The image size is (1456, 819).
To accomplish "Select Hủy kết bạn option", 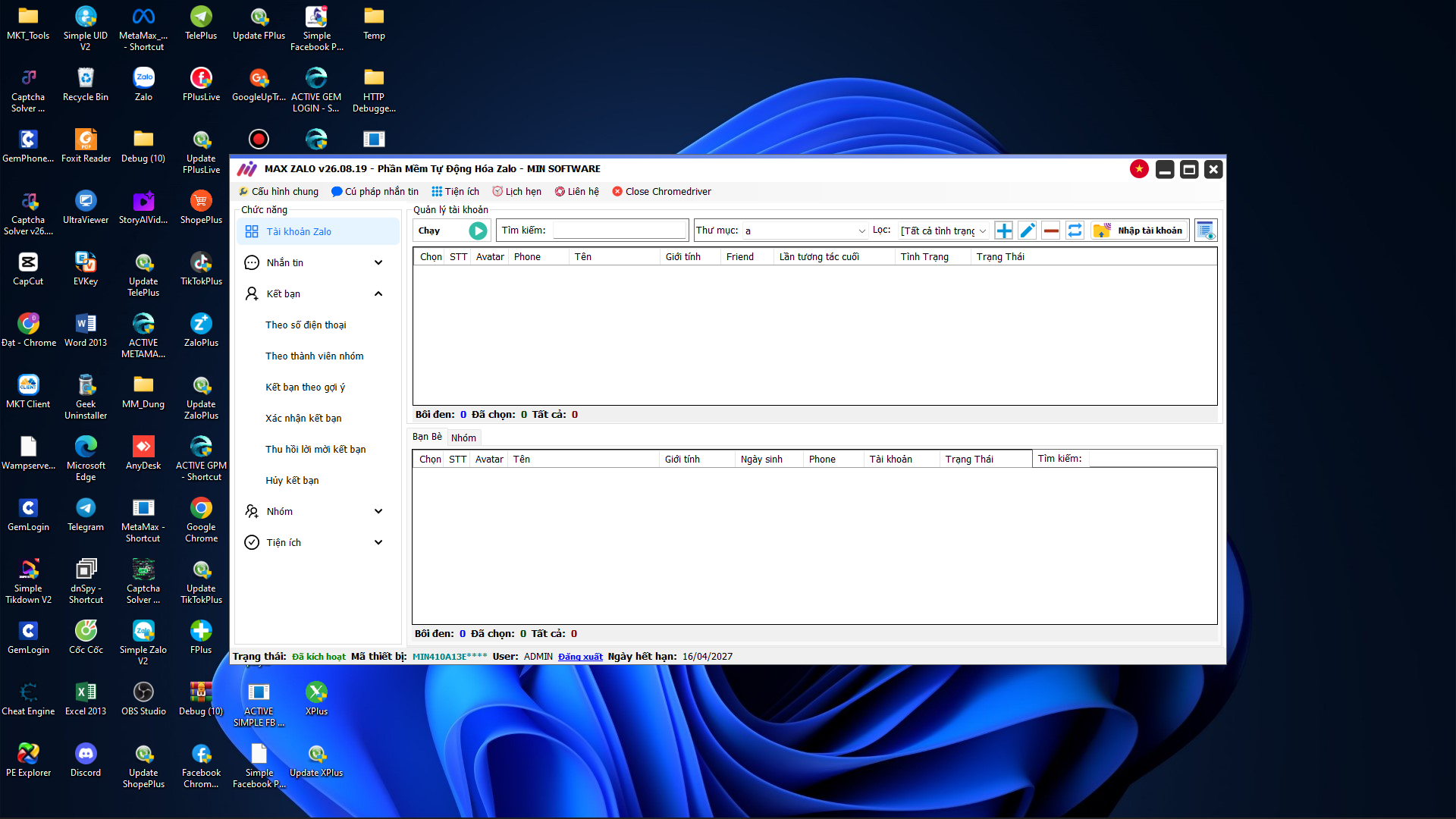I will click(292, 481).
